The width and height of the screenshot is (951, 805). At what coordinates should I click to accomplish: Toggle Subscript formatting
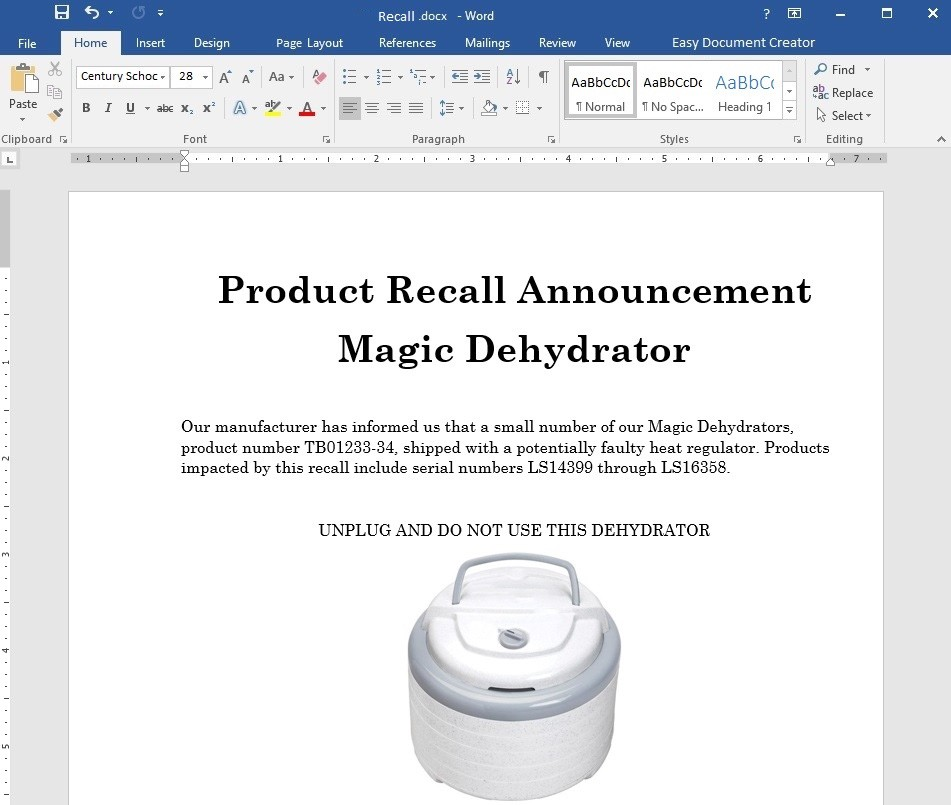tap(187, 108)
